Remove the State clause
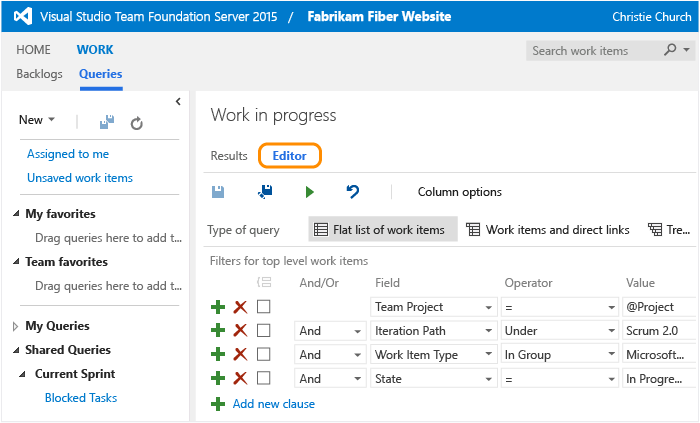The width and height of the screenshot is (700, 423). (241, 378)
